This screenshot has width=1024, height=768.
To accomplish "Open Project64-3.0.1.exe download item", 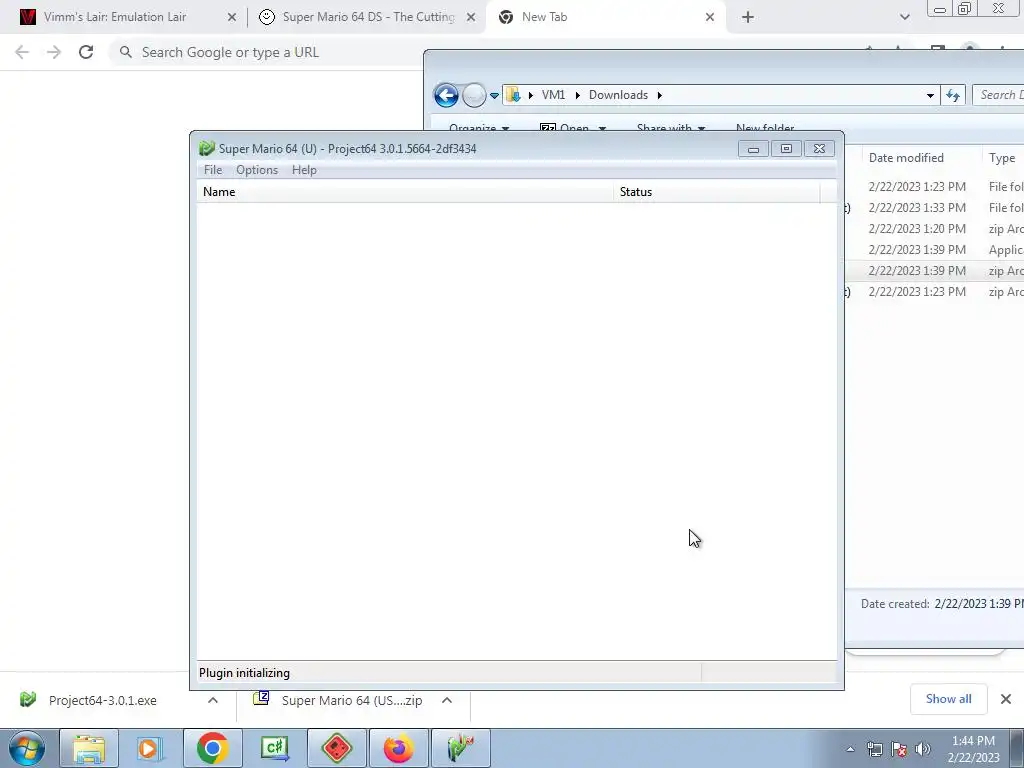I will (x=103, y=701).
